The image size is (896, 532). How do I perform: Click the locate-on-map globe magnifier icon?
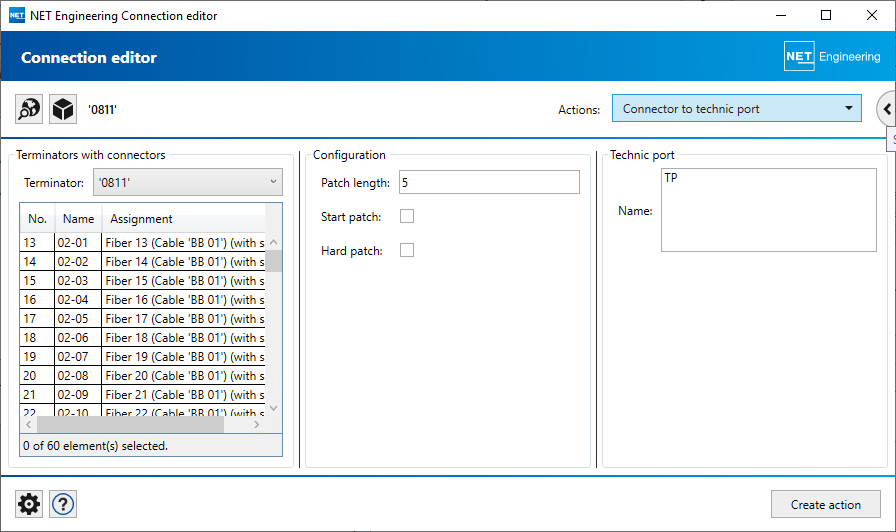point(29,109)
